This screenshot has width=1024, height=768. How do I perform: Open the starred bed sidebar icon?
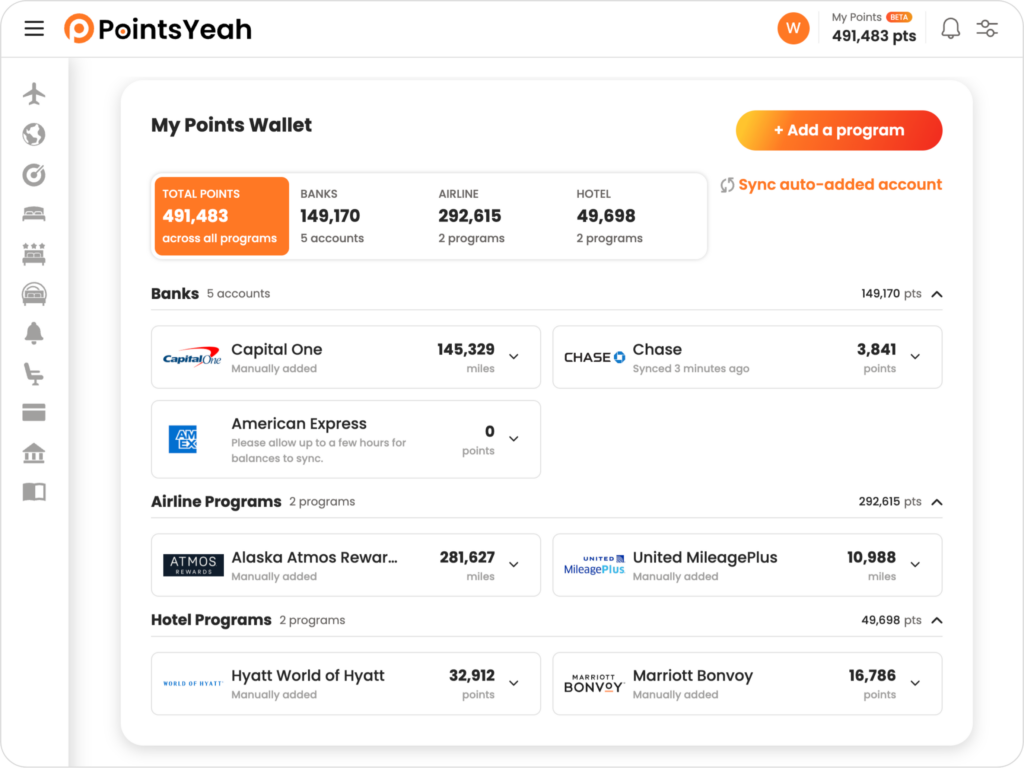[x=34, y=254]
